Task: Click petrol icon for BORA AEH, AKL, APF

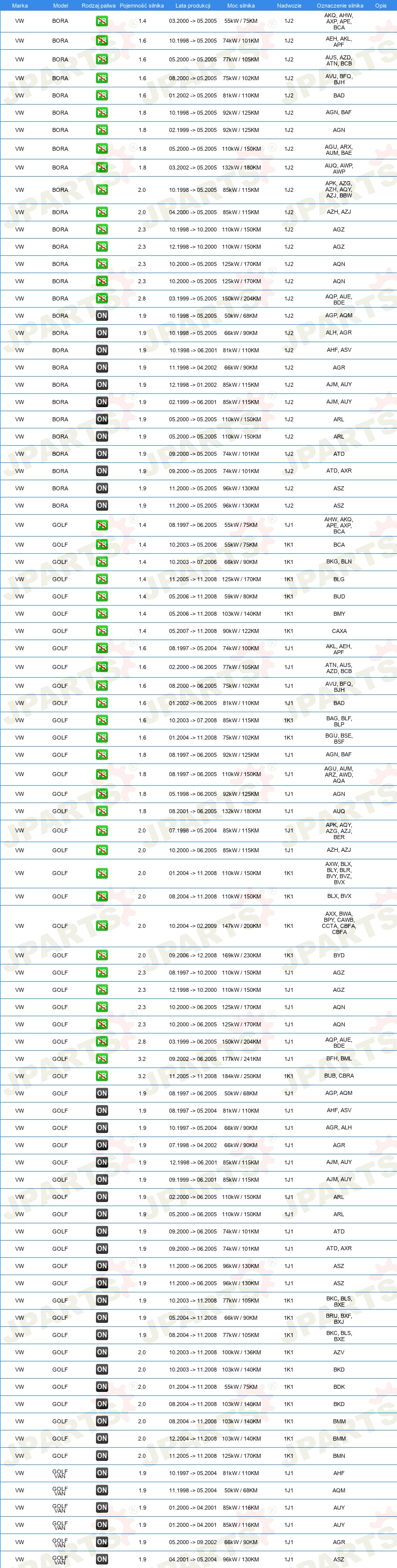Action: tap(102, 41)
